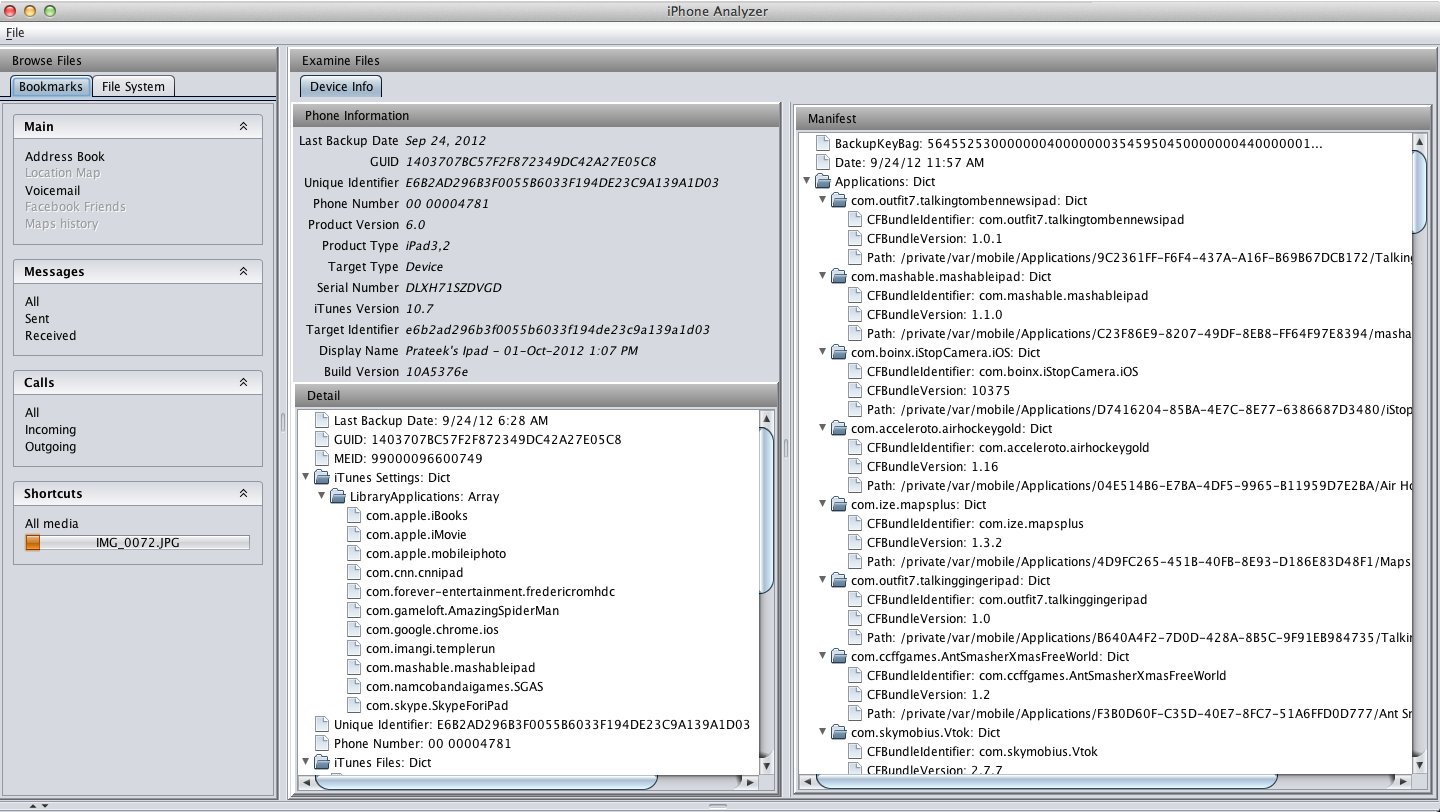Show Received messages
This screenshot has width=1440, height=812.
coord(51,336)
